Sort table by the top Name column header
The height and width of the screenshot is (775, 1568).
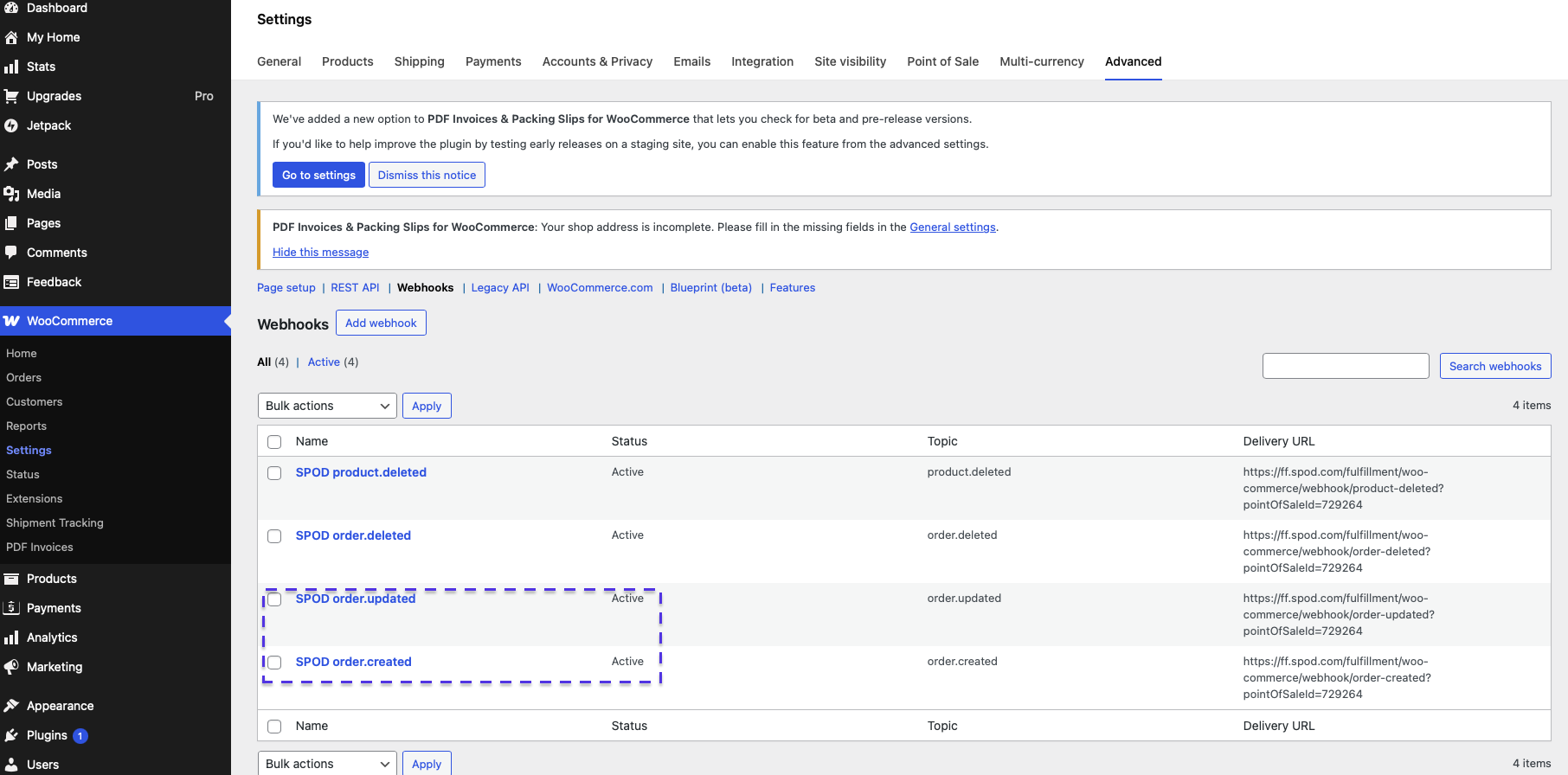[312, 441]
